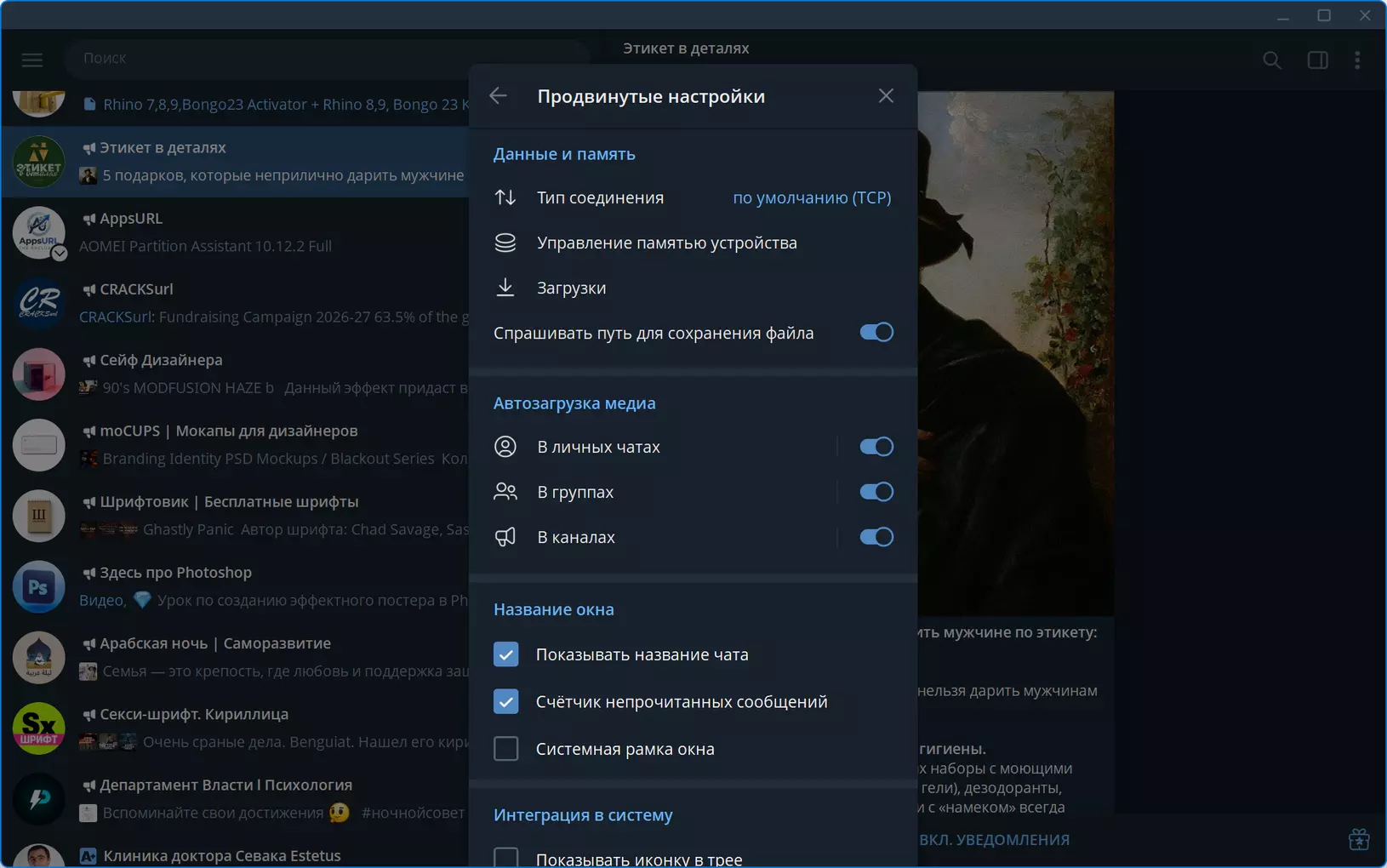The height and width of the screenshot is (868, 1387).
Task: Check Системная рамка окна checkbox
Action: [x=506, y=749]
